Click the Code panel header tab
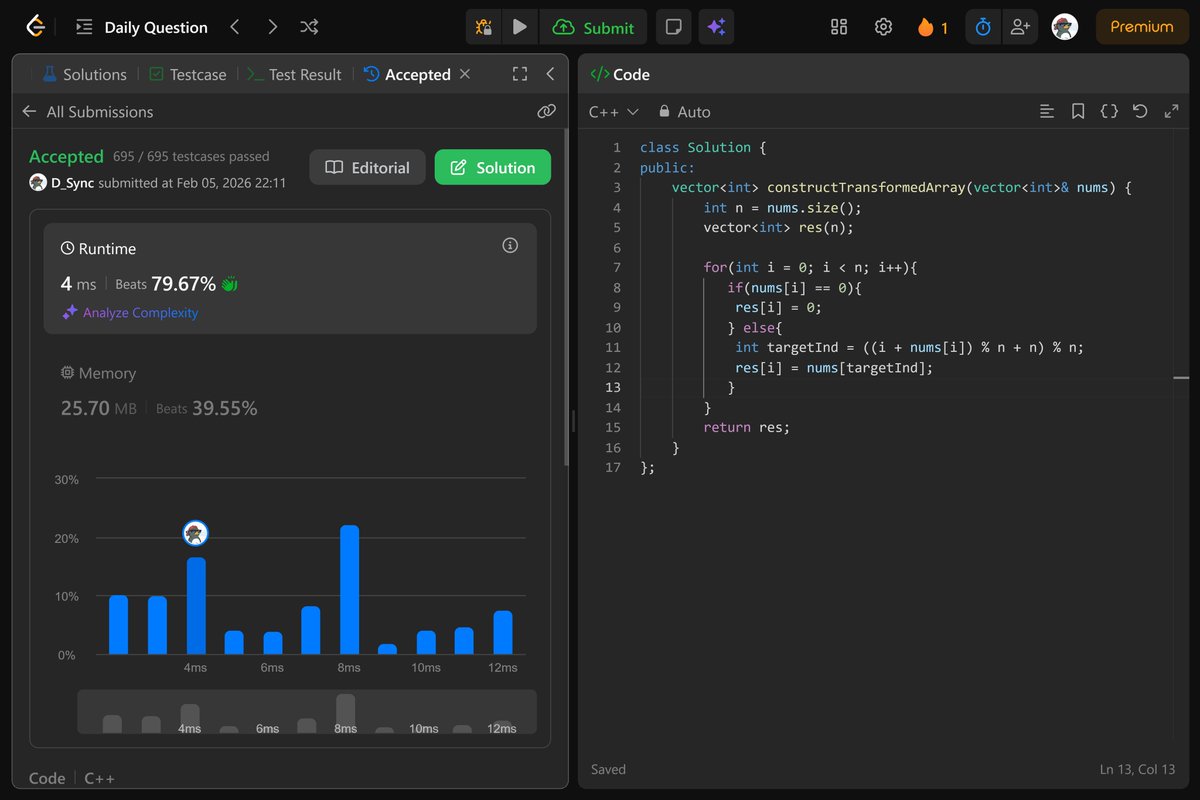1200x800 pixels. [619, 74]
